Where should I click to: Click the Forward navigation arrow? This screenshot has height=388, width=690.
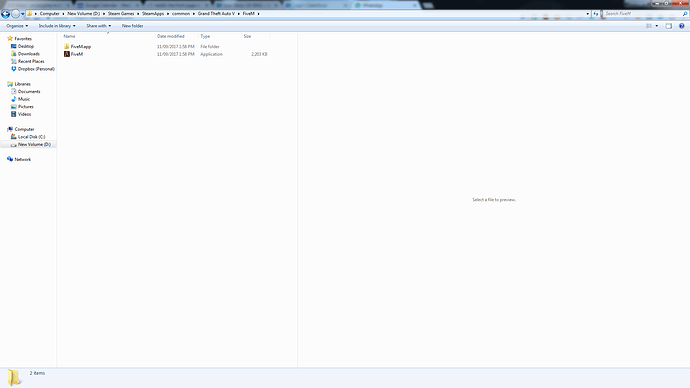15,14
